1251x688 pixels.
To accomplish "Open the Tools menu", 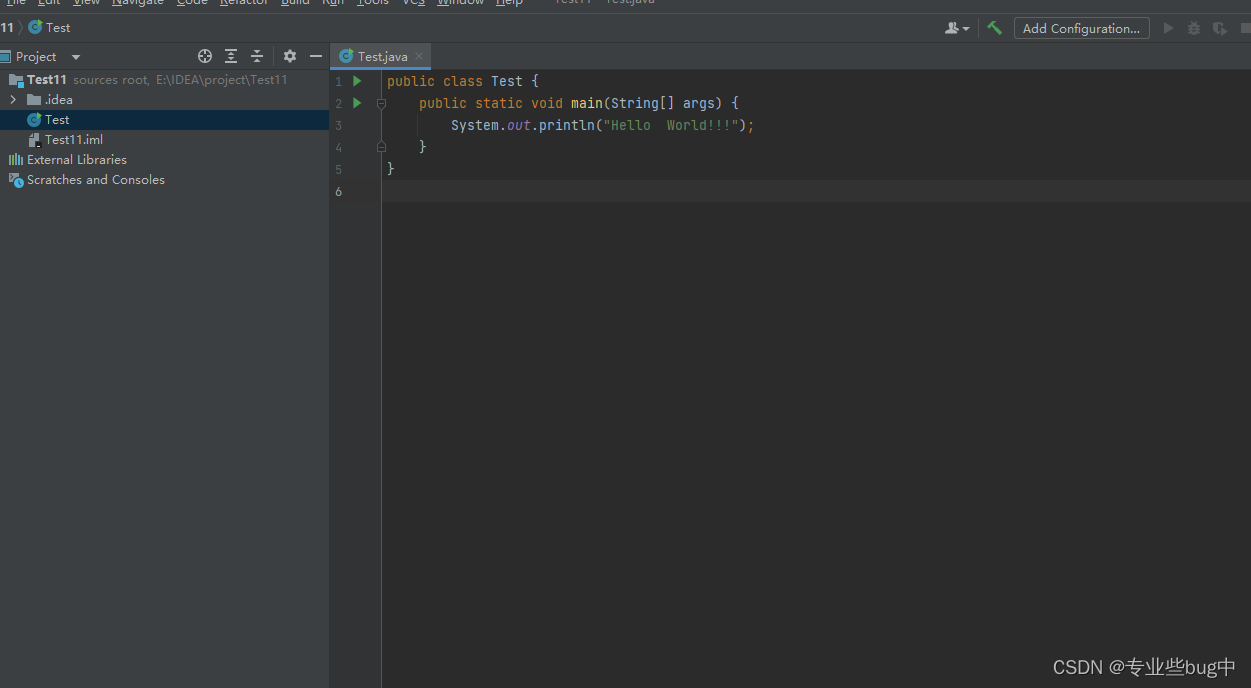I will [373, 3].
